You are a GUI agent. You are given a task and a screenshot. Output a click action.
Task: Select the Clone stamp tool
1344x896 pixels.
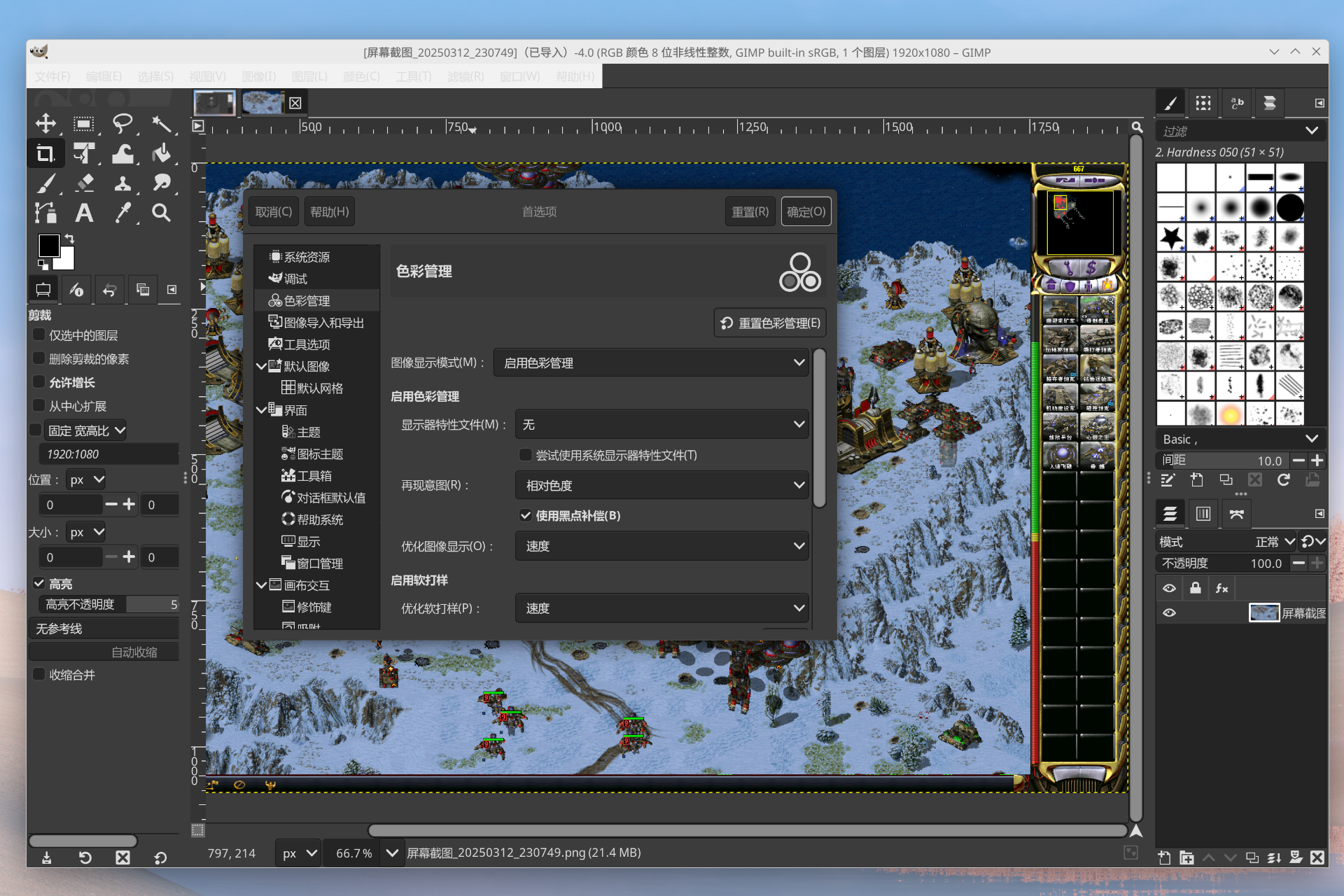coord(122,183)
